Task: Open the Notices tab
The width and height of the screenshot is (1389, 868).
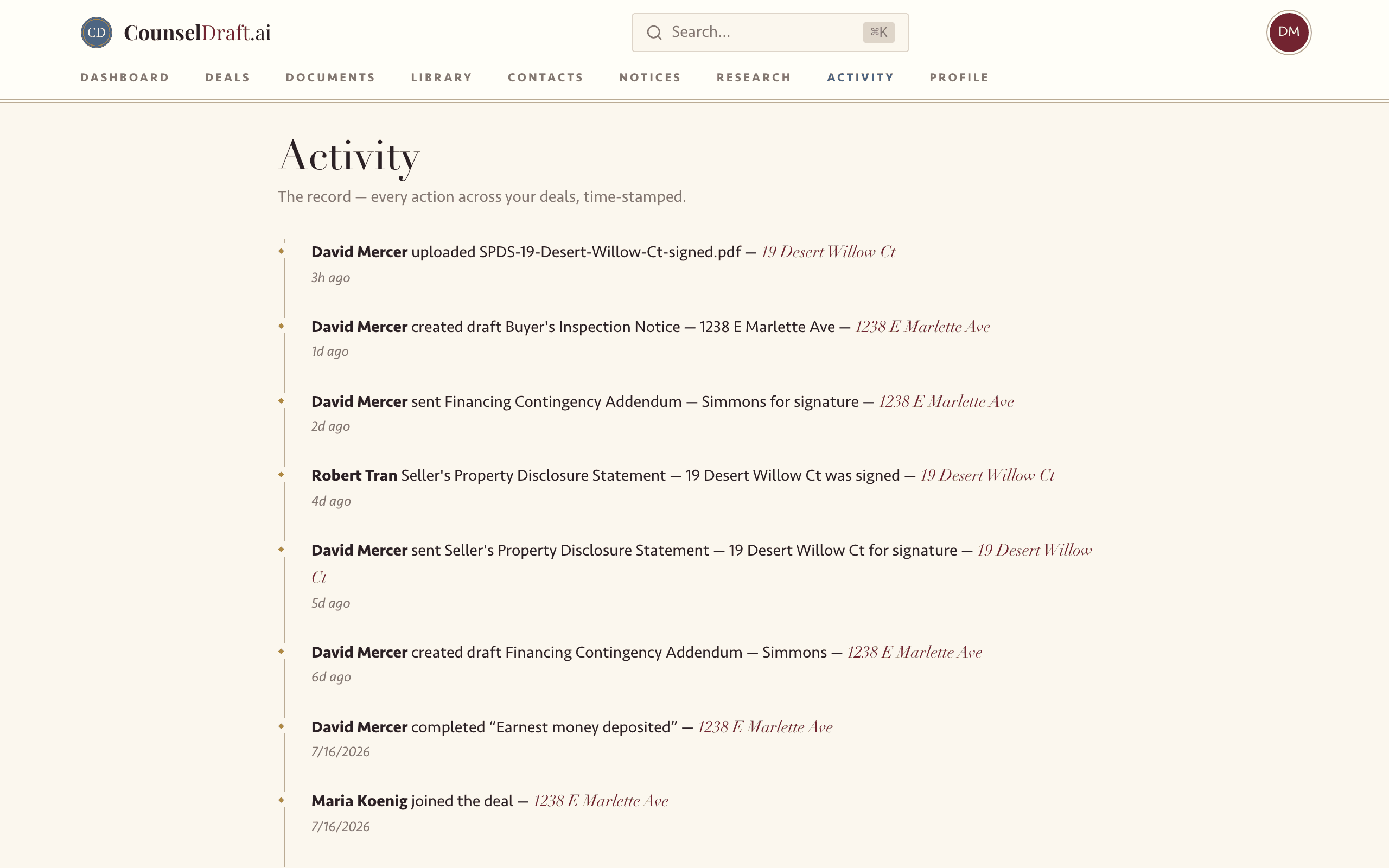Action: coord(651,78)
